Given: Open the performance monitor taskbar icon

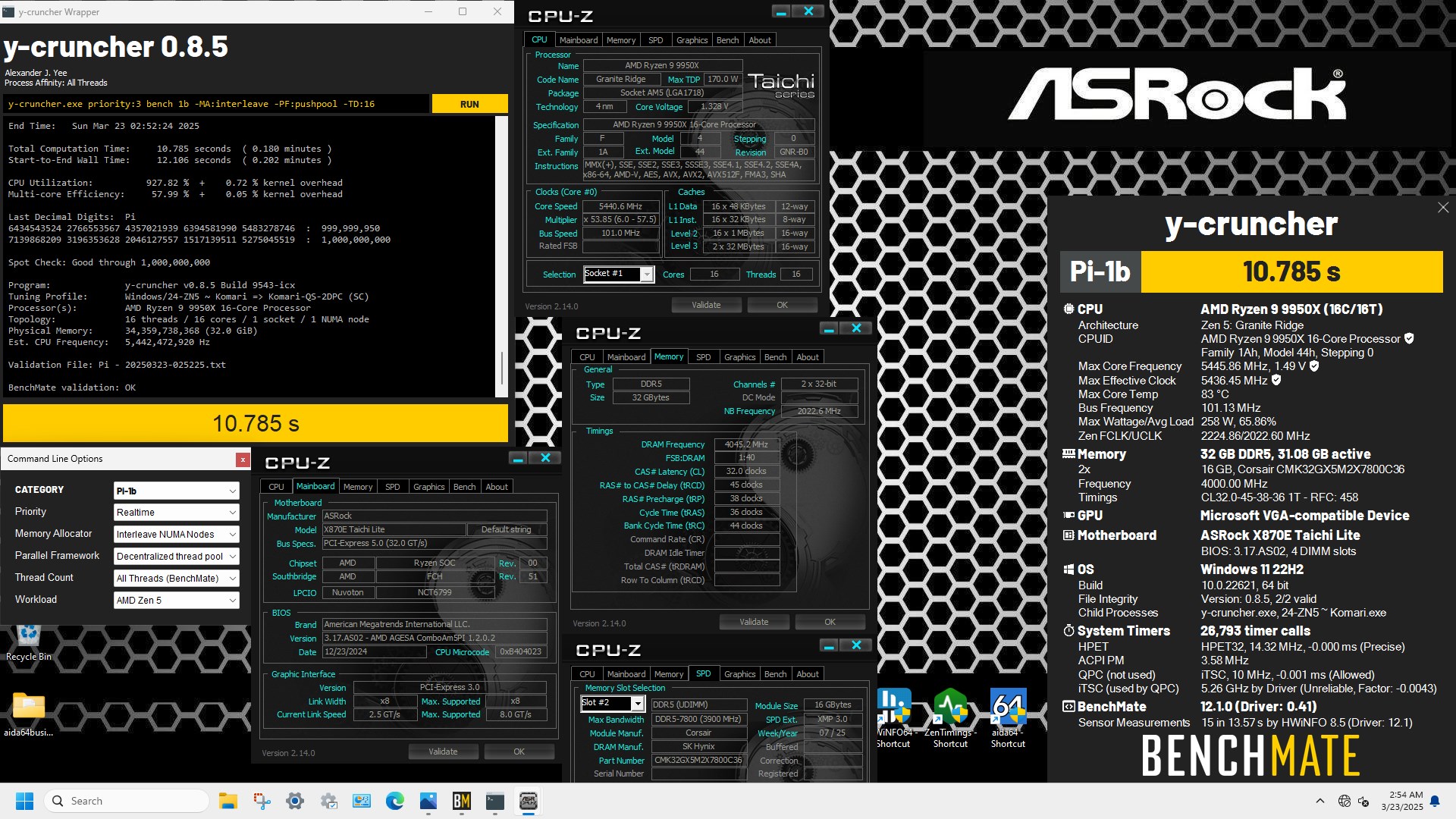Looking at the screenshot, I should pyautogui.click(x=362, y=801).
